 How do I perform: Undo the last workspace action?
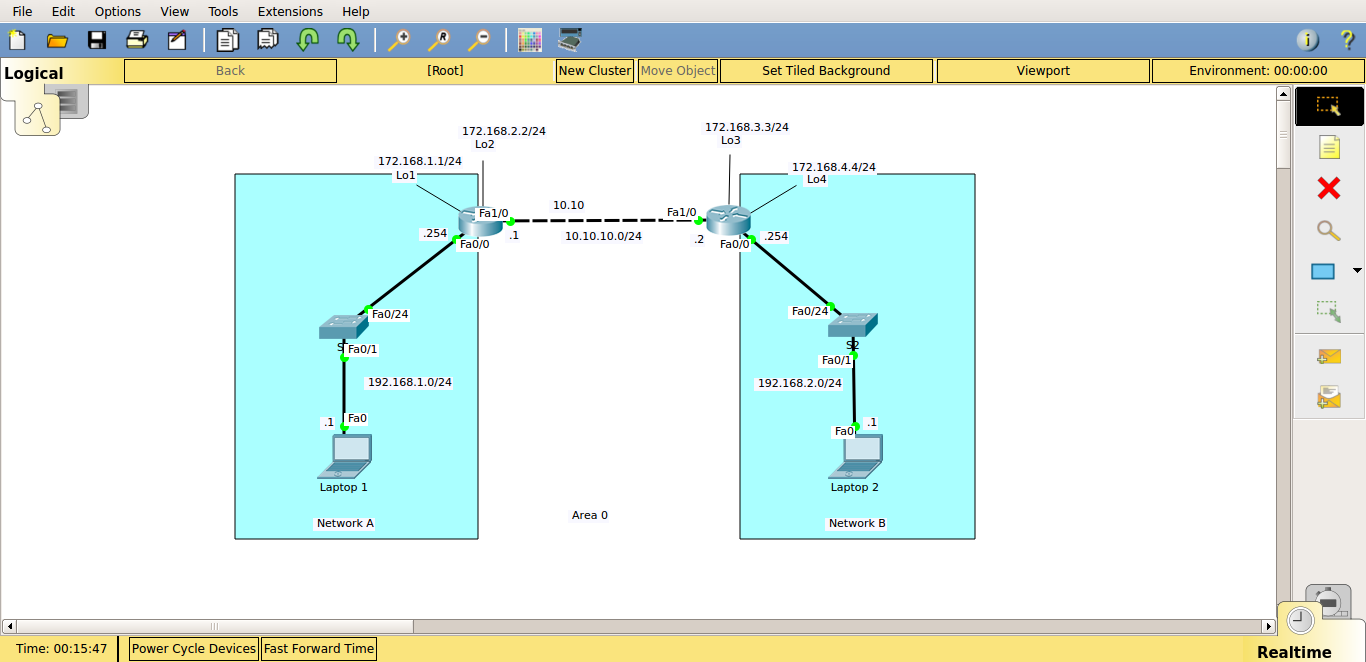pyautogui.click(x=308, y=39)
